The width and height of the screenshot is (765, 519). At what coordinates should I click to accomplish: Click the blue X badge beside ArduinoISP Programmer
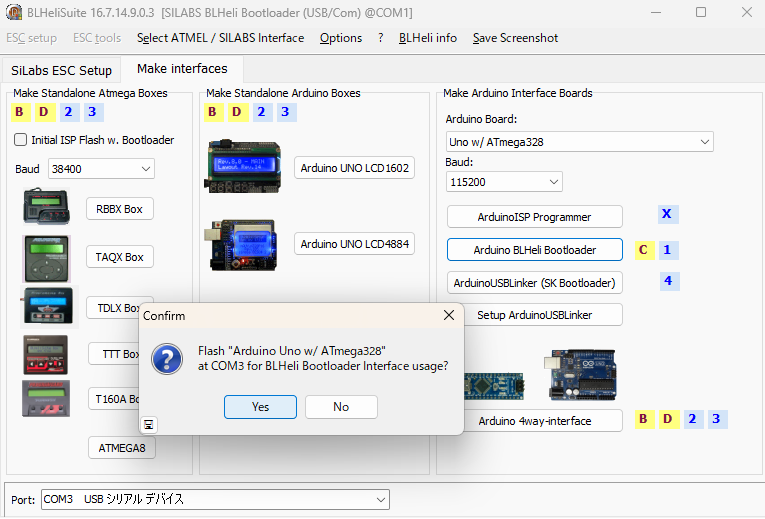tap(668, 214)
